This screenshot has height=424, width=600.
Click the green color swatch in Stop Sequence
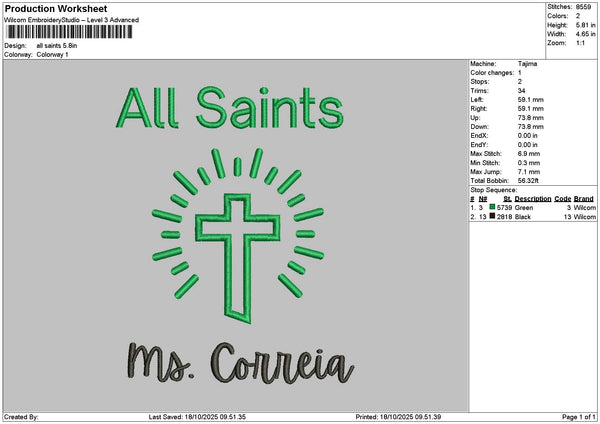pyautogui.click(x=492, y=207)
